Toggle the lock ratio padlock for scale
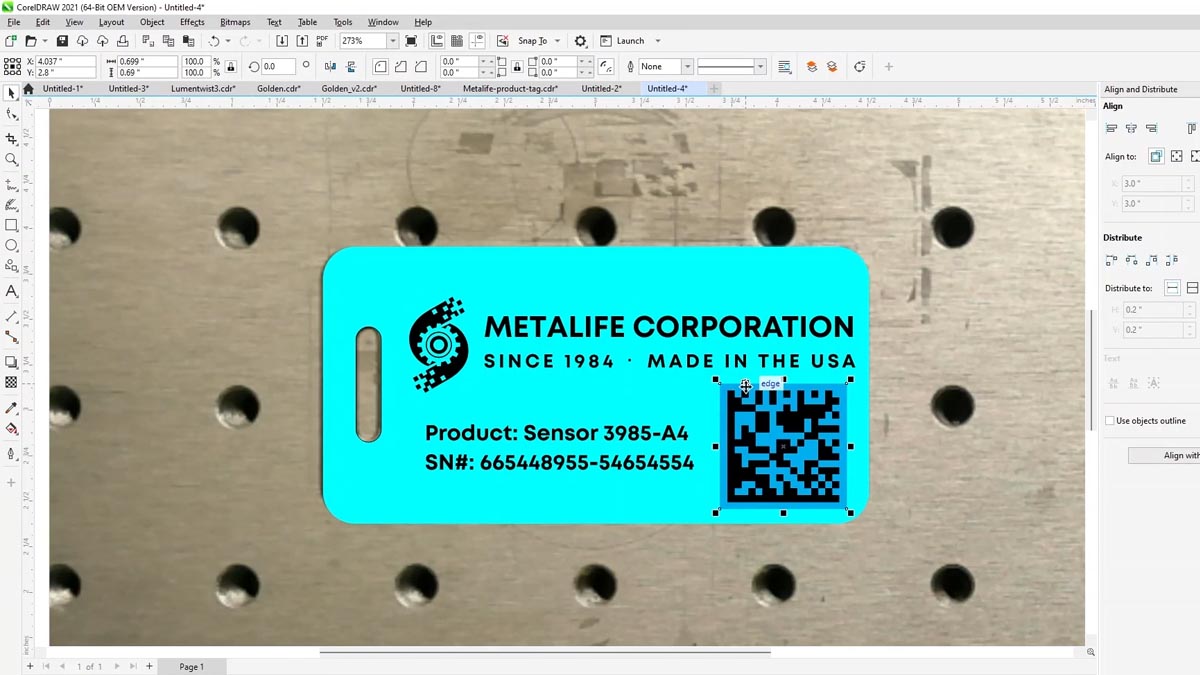The height and width of the screenshot is (675, 1200). click(231, 67)
